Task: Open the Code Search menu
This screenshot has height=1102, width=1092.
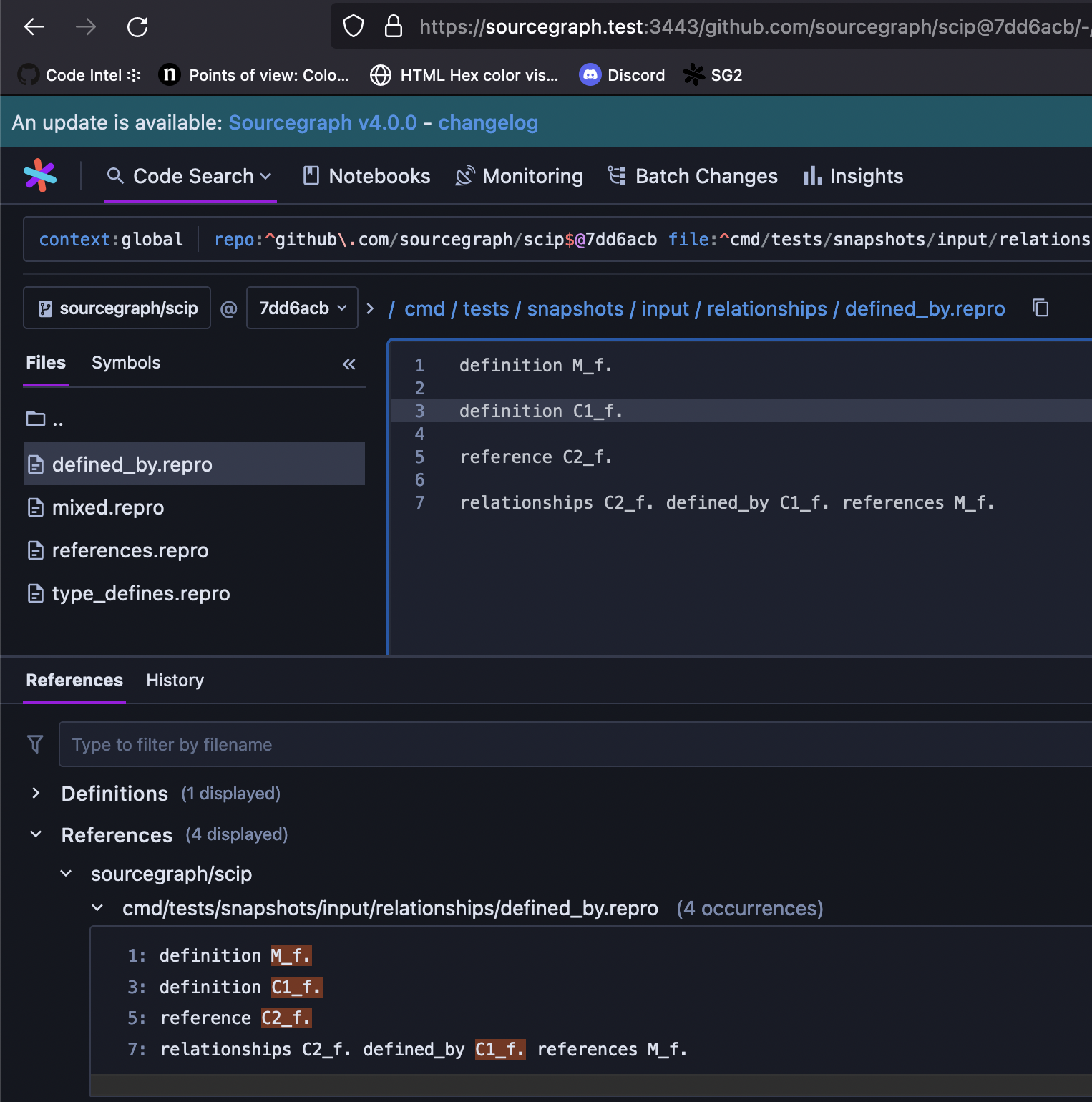Action: pos(190,176)
